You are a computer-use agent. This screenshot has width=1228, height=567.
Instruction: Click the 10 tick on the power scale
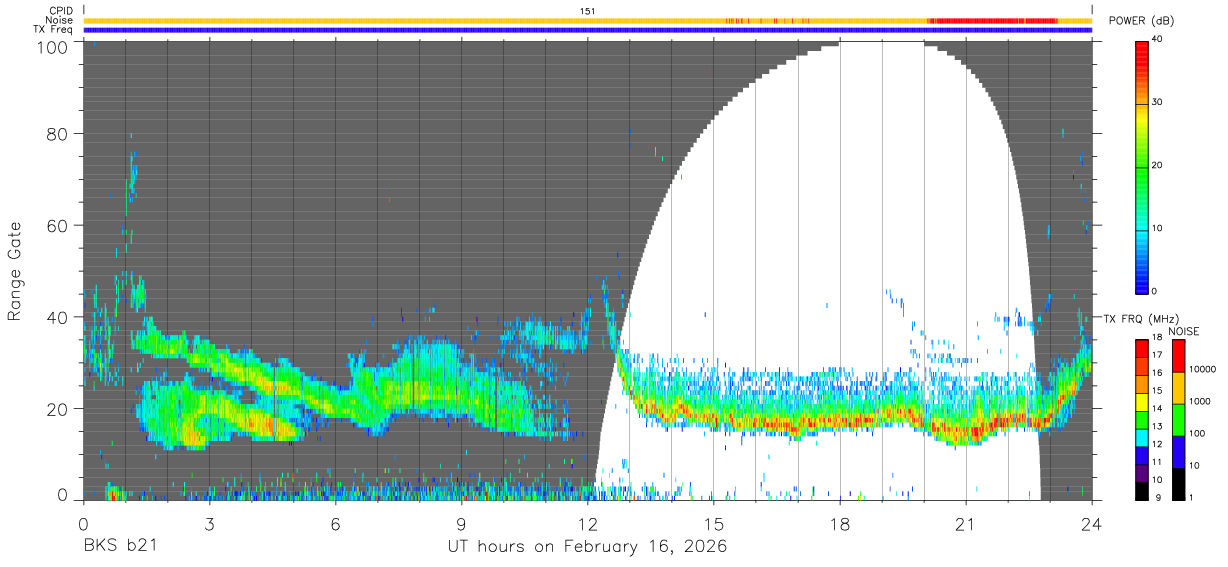click(x=1158, y=228)
